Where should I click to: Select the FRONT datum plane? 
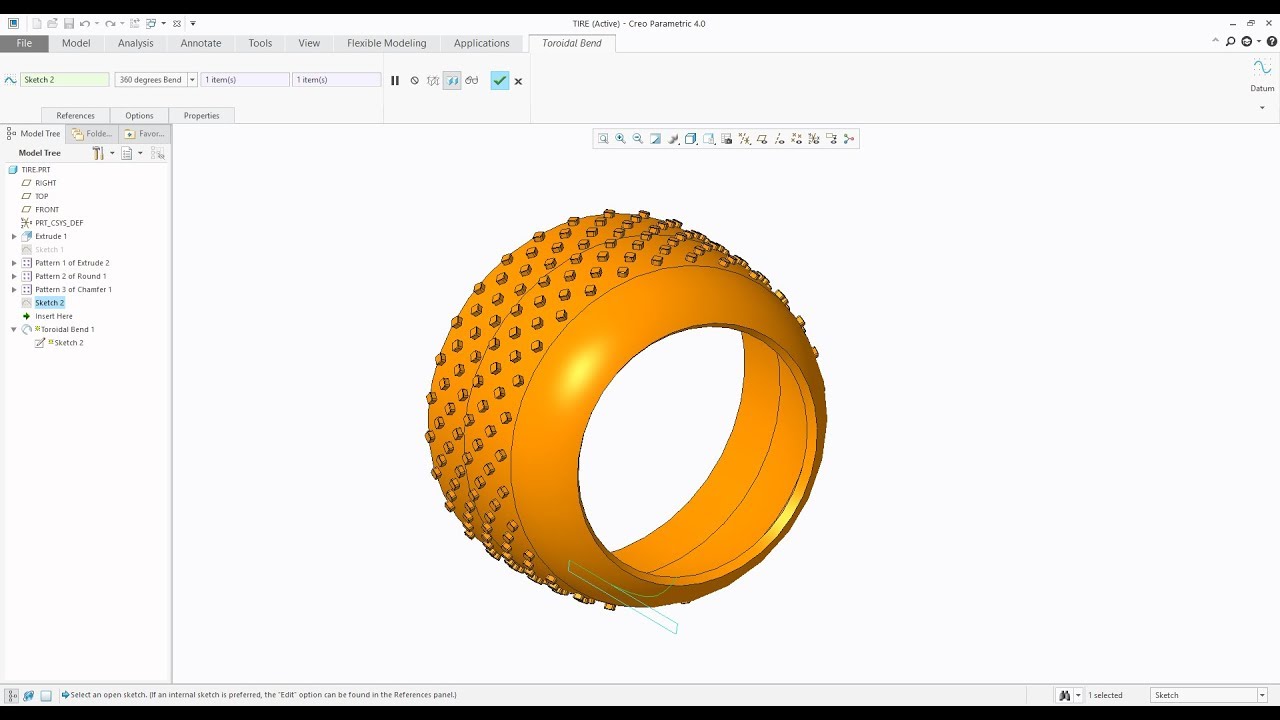pos(47,210)
